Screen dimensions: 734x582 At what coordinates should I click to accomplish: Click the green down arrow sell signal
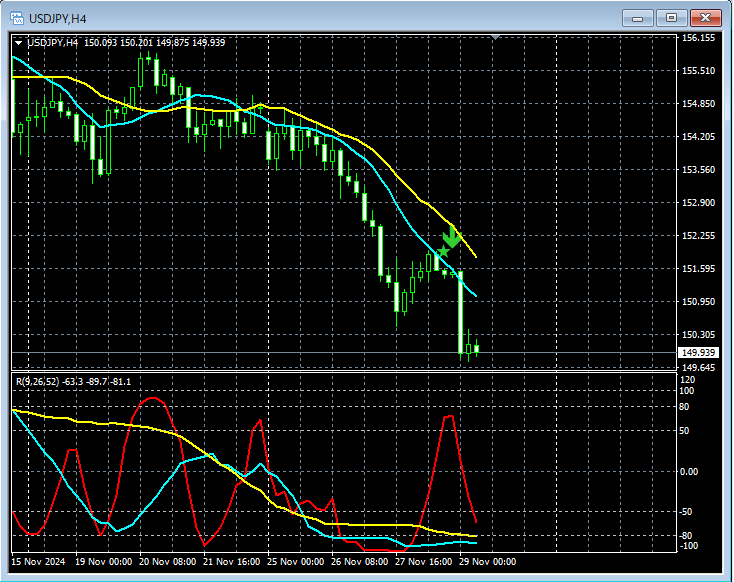(452, 237)
